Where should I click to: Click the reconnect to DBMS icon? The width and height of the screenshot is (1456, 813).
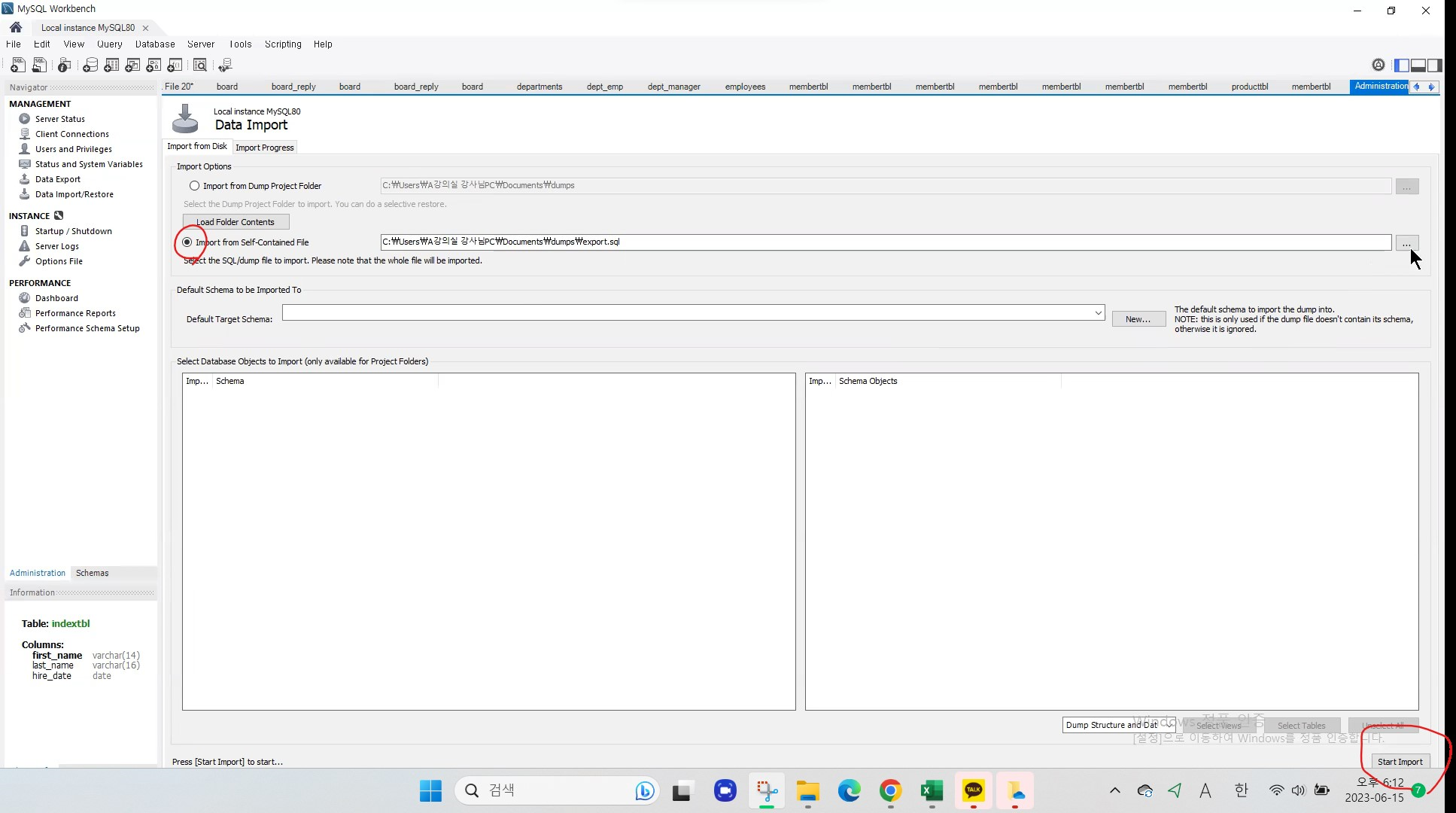click(x=224, y=65)
